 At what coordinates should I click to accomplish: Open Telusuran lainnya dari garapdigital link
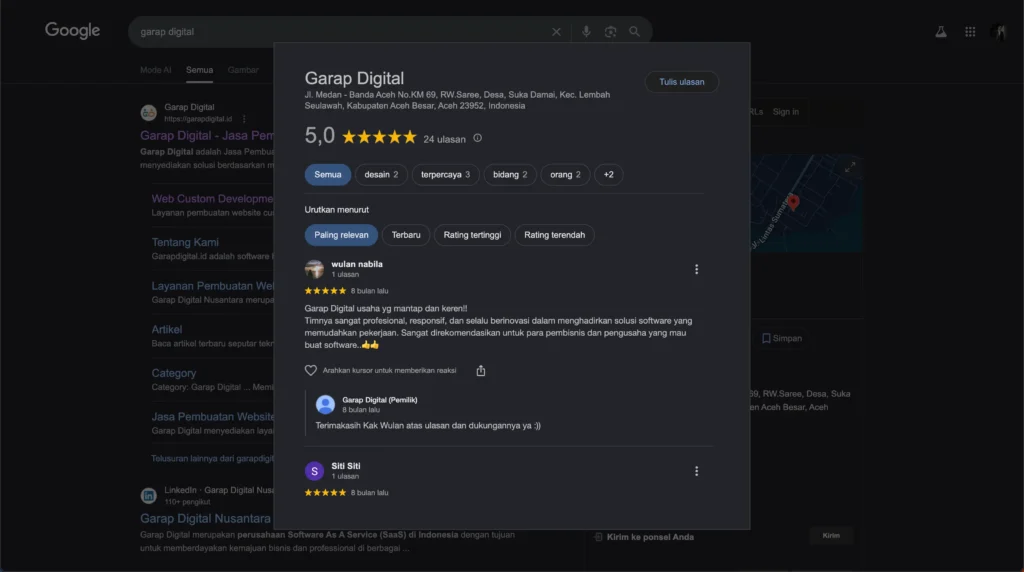coord(212,458)
